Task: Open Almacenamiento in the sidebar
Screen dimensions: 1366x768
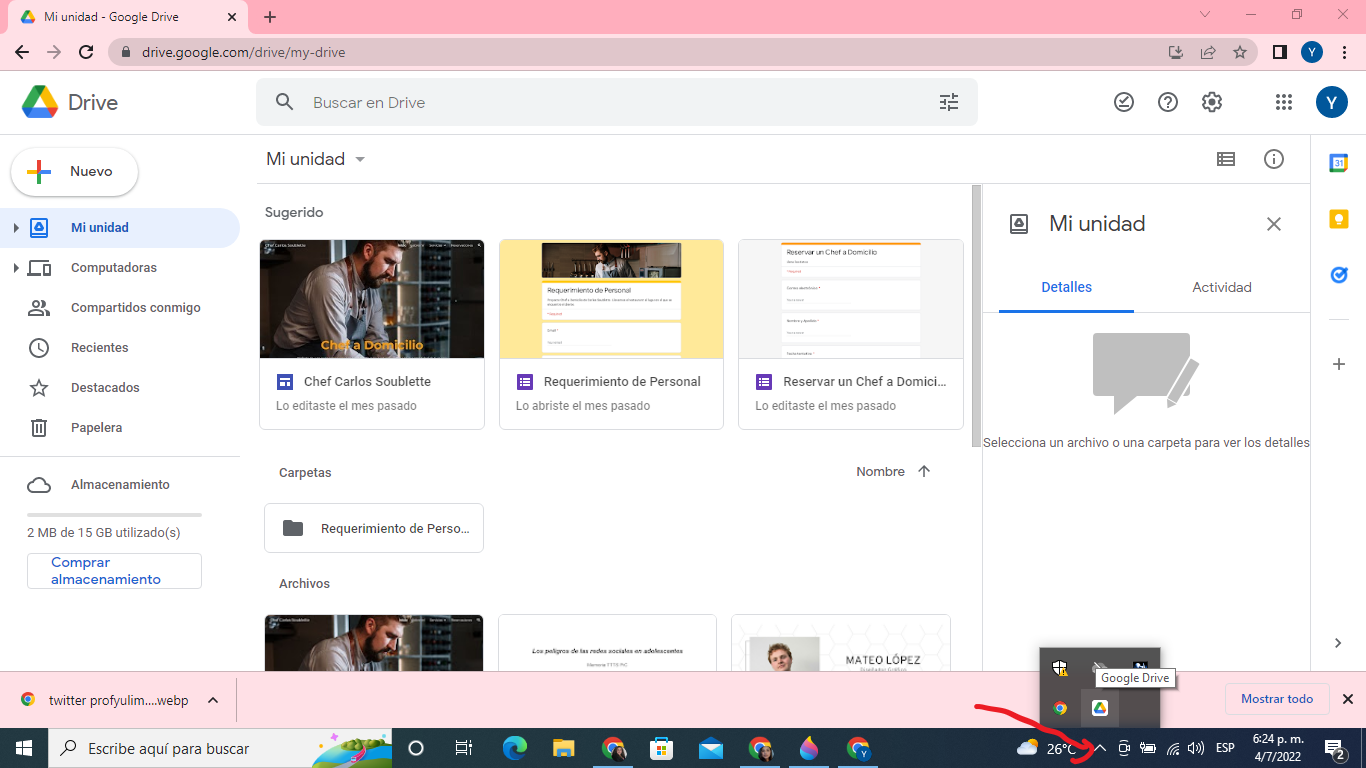Action: [120, 485]
